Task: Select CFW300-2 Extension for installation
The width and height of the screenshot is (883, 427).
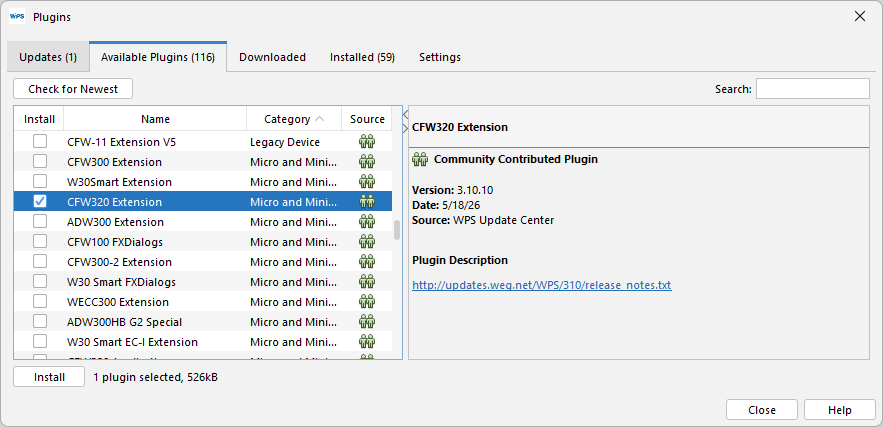Action: (40, 261)
